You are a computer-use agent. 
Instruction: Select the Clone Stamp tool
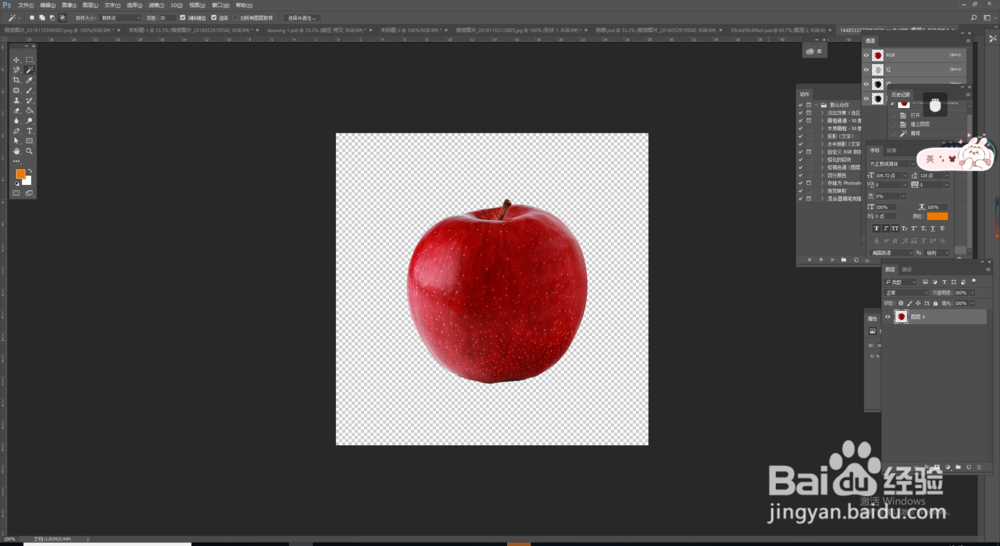click(x=17, y=101)
